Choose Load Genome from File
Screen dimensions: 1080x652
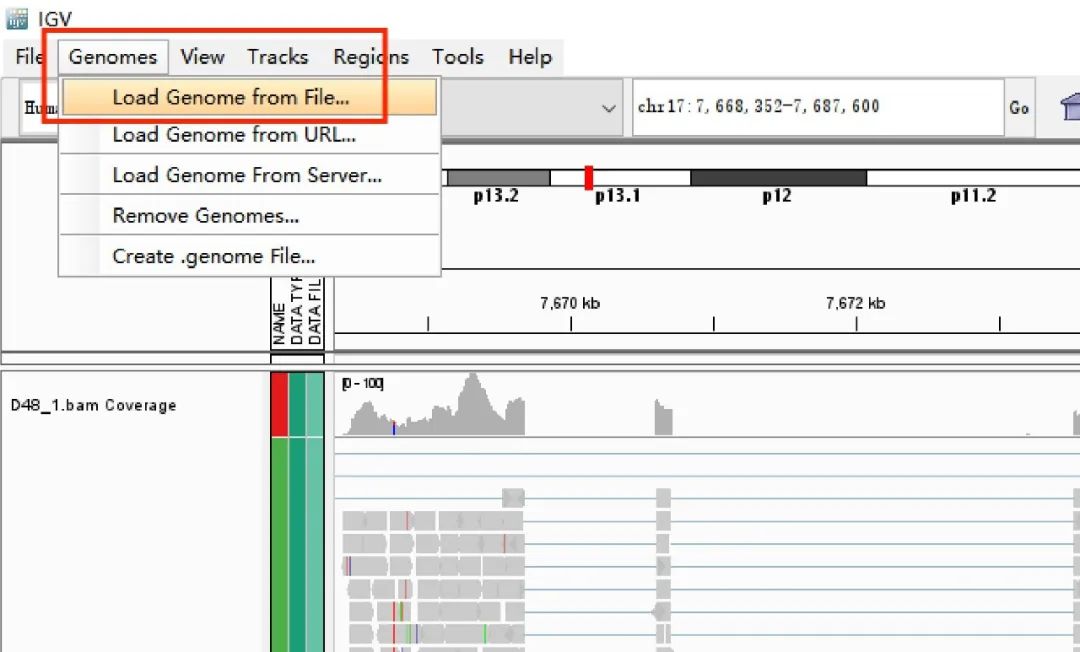249,97
